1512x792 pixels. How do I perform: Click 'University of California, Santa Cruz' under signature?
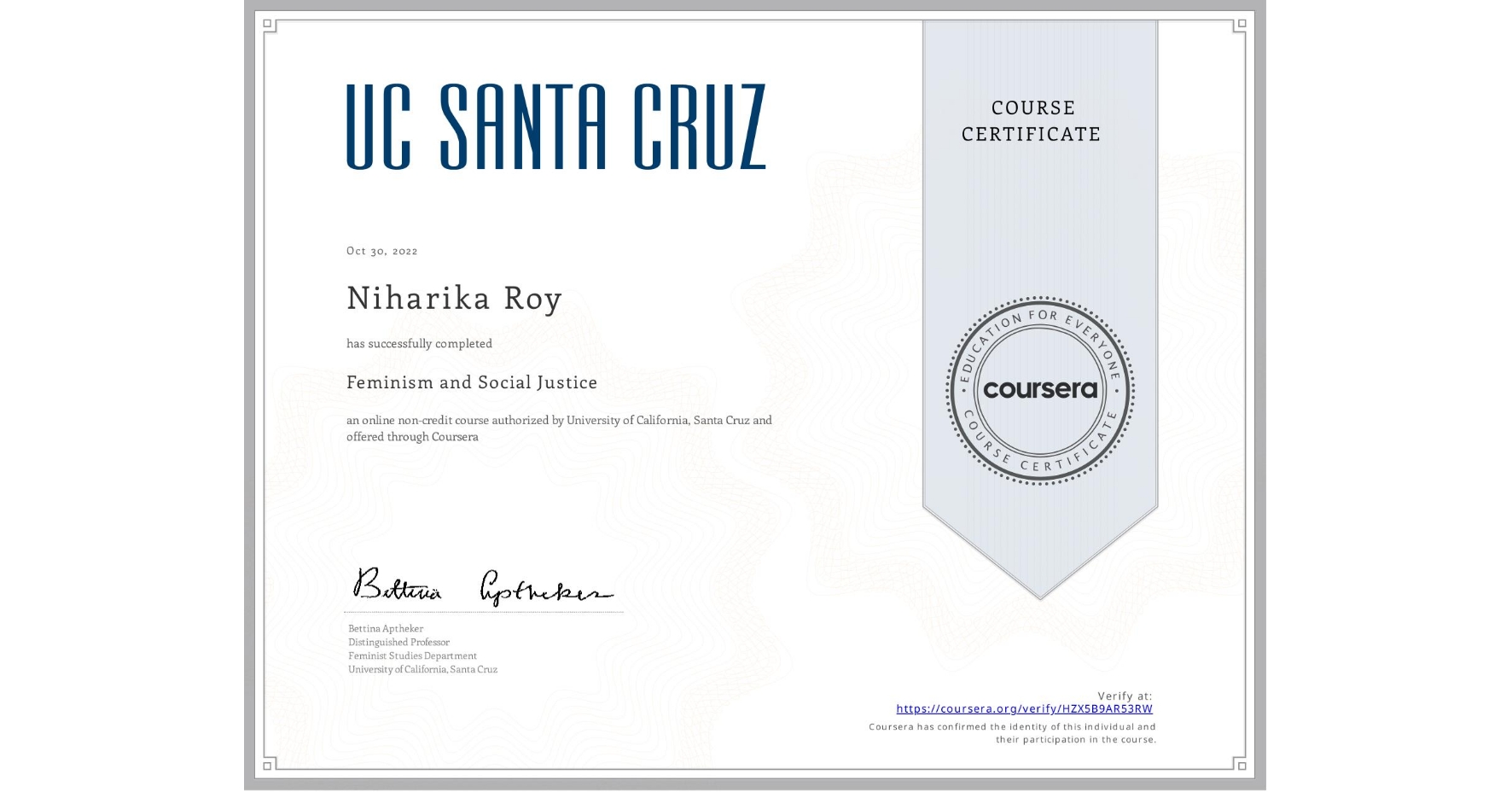click(422, 669)
